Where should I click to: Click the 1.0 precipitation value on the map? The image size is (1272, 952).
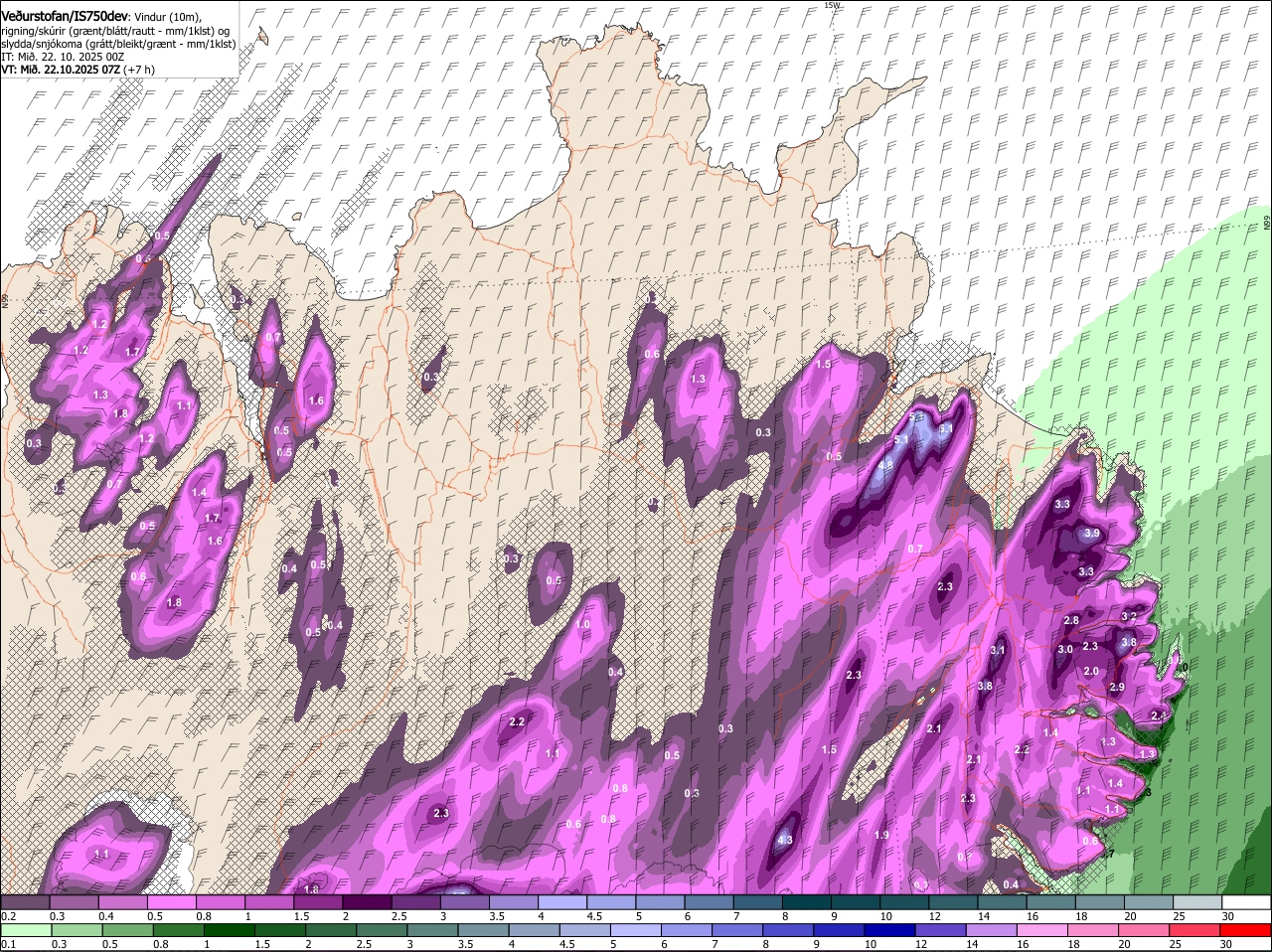[x=583, y=624]
